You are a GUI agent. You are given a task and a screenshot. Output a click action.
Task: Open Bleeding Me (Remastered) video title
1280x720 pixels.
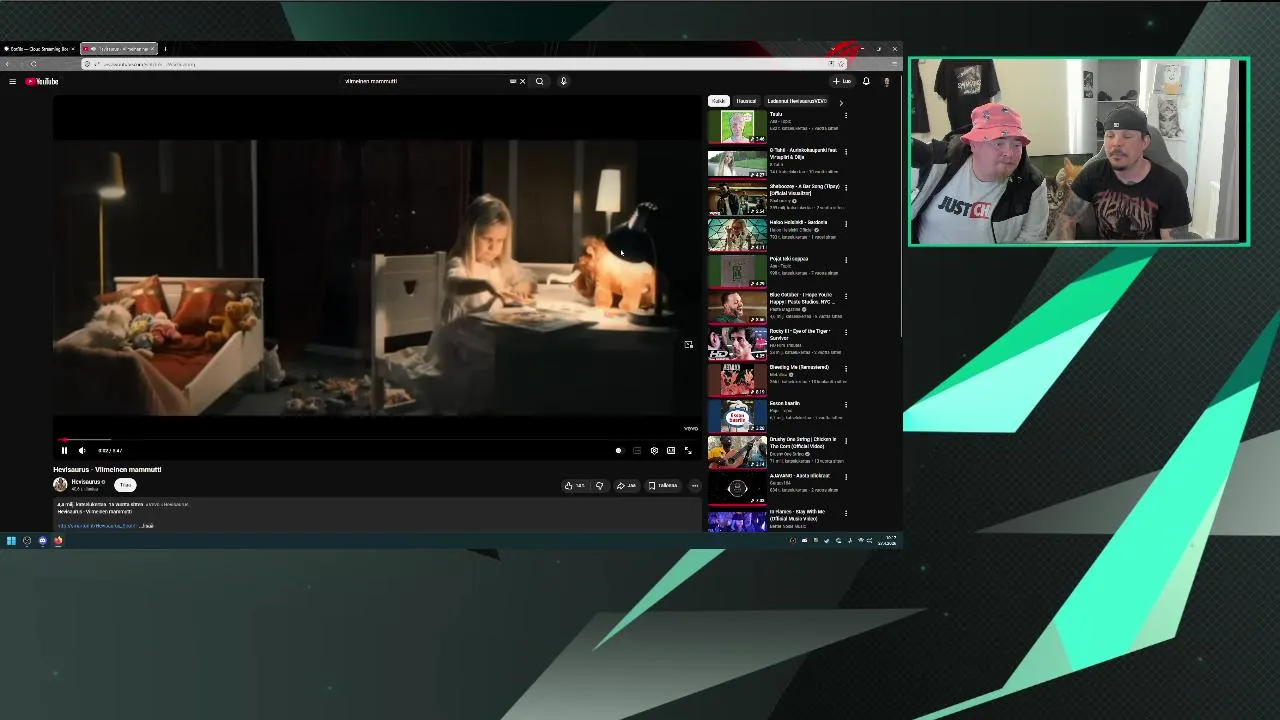click(x=799, y=367)
